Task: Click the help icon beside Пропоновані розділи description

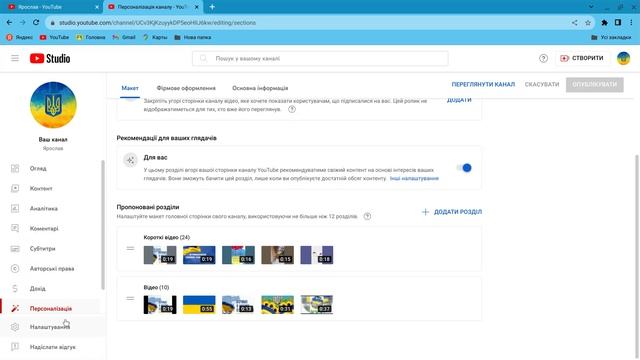Action: [367, 216]
